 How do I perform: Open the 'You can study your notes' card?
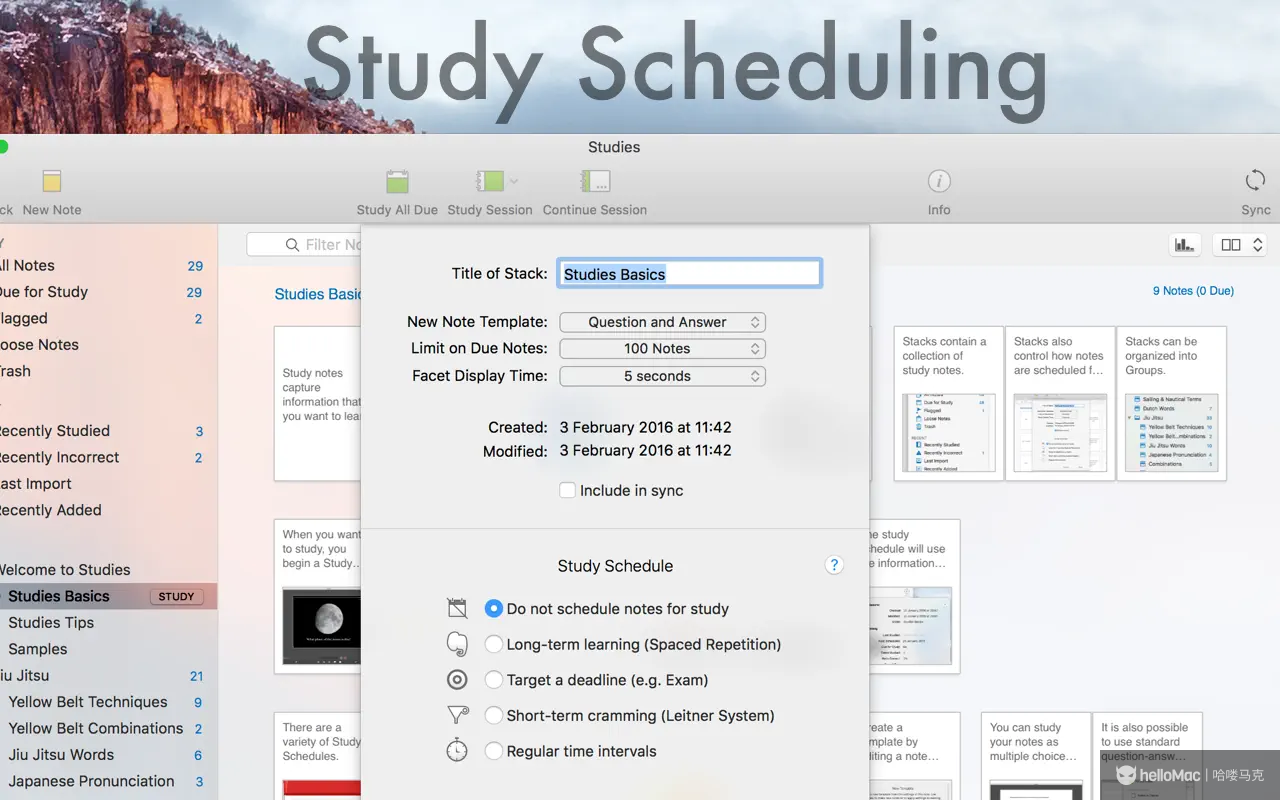tap(1035, 756)
